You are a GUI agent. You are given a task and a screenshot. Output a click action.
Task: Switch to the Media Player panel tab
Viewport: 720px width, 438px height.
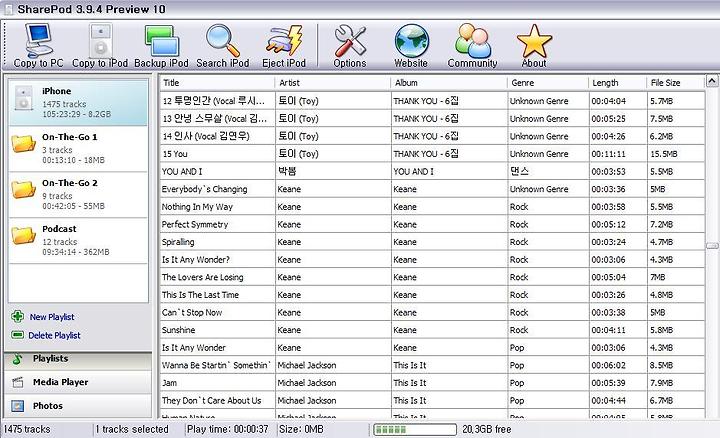coord(78,382)
